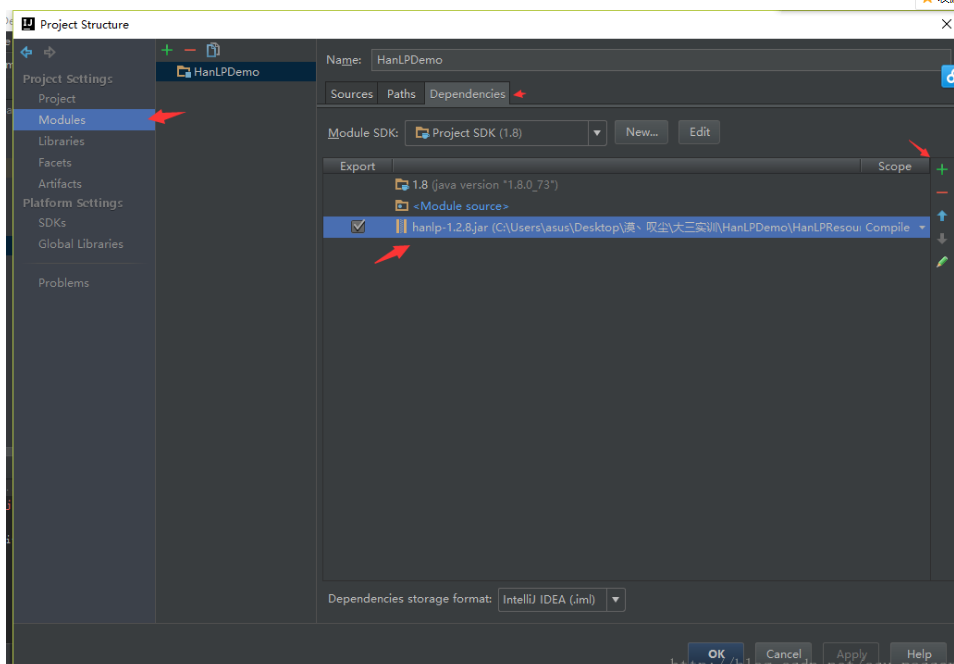The height and width of the screenshot is (664, 954).
Task: Toggle export checkbox for hanlp-1.2.8.jar
Action: (358, 227)
